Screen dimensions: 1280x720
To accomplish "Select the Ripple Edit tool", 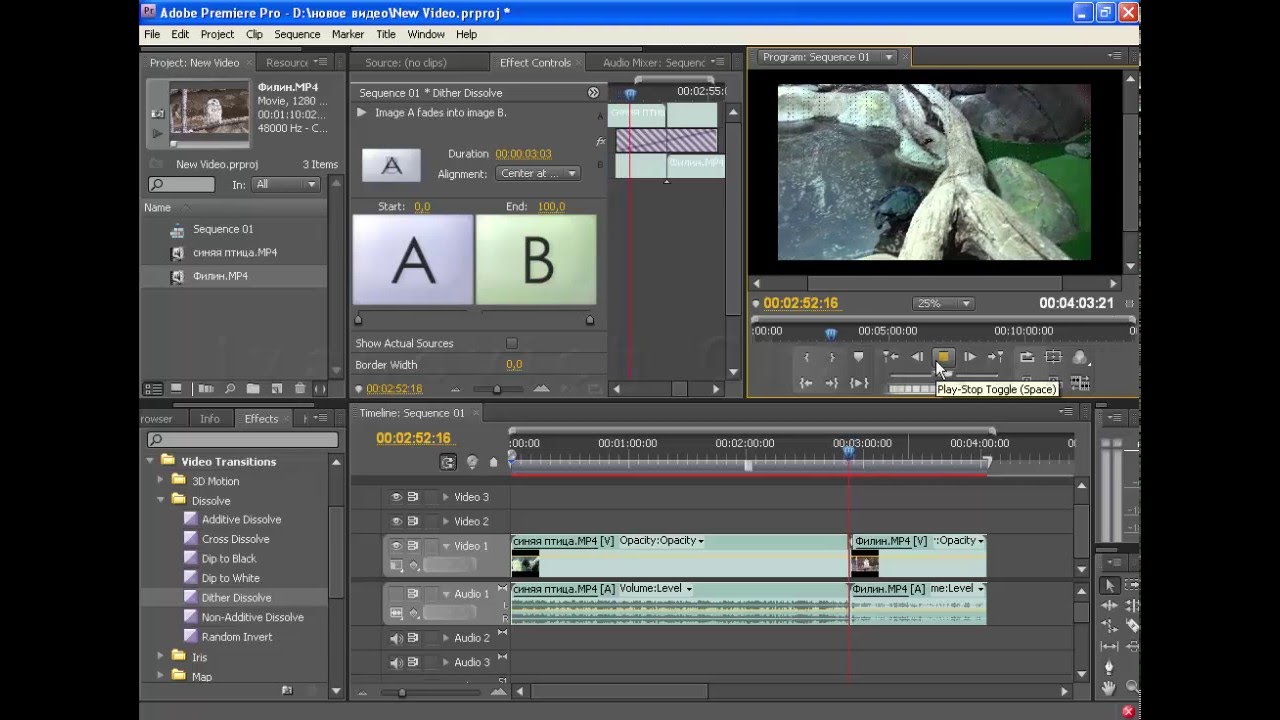I will (x=1109, y=605).
